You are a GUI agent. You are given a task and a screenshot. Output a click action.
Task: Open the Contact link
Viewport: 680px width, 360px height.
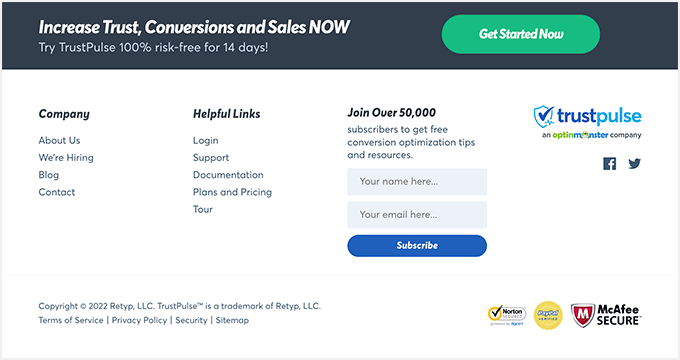pos(57,192)
